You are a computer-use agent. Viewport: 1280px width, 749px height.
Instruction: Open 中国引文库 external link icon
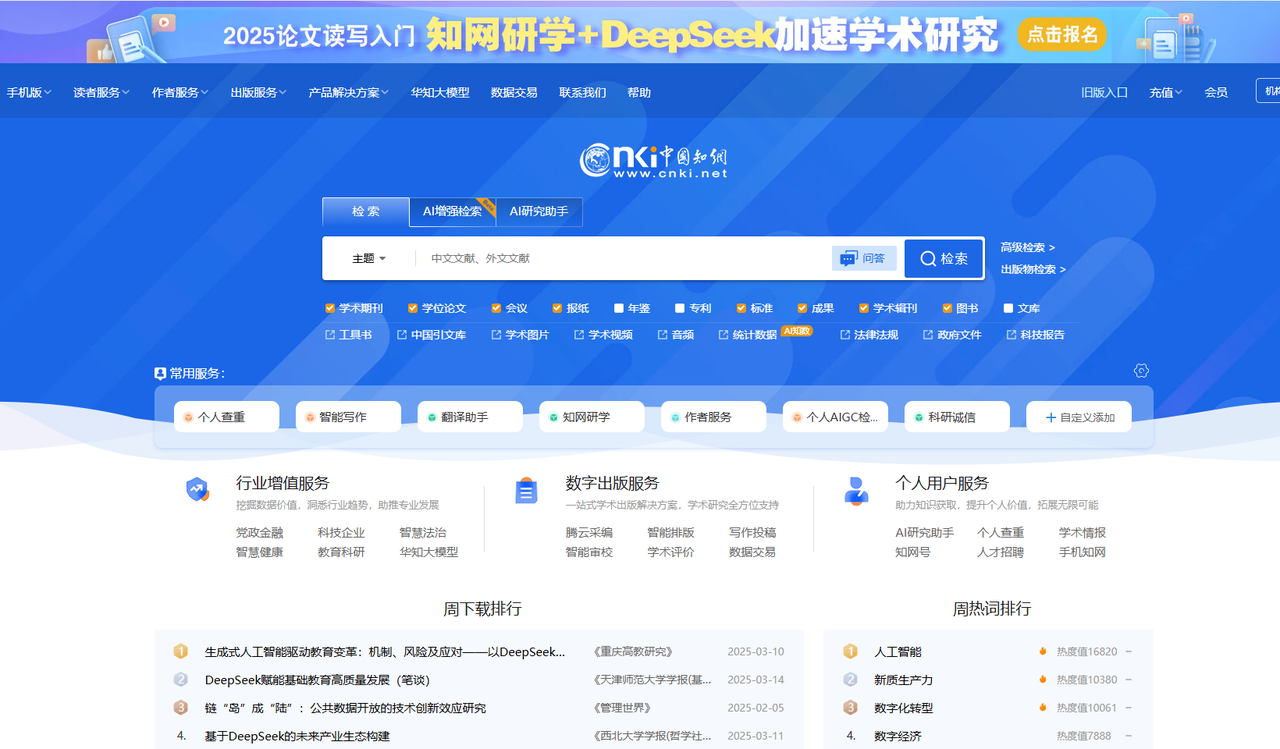click(402, 335)
